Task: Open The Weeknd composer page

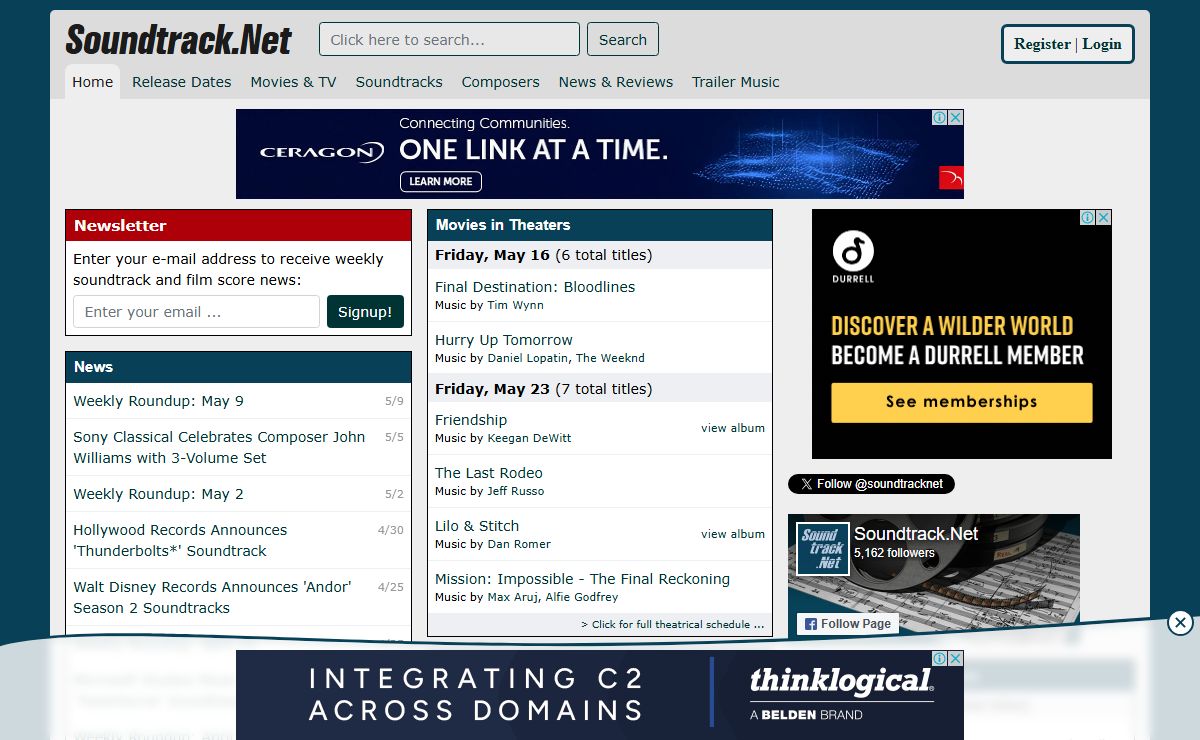Action: [x=610, y=358]
